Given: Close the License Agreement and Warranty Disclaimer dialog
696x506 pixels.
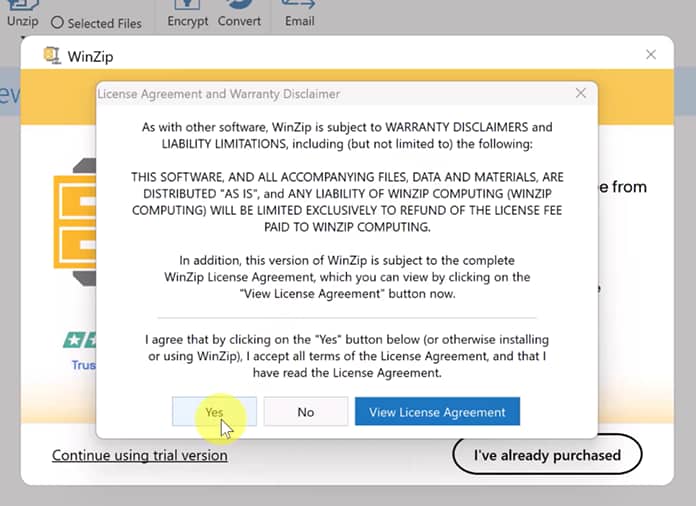Looking at the screenshot, I should (580, 93).
